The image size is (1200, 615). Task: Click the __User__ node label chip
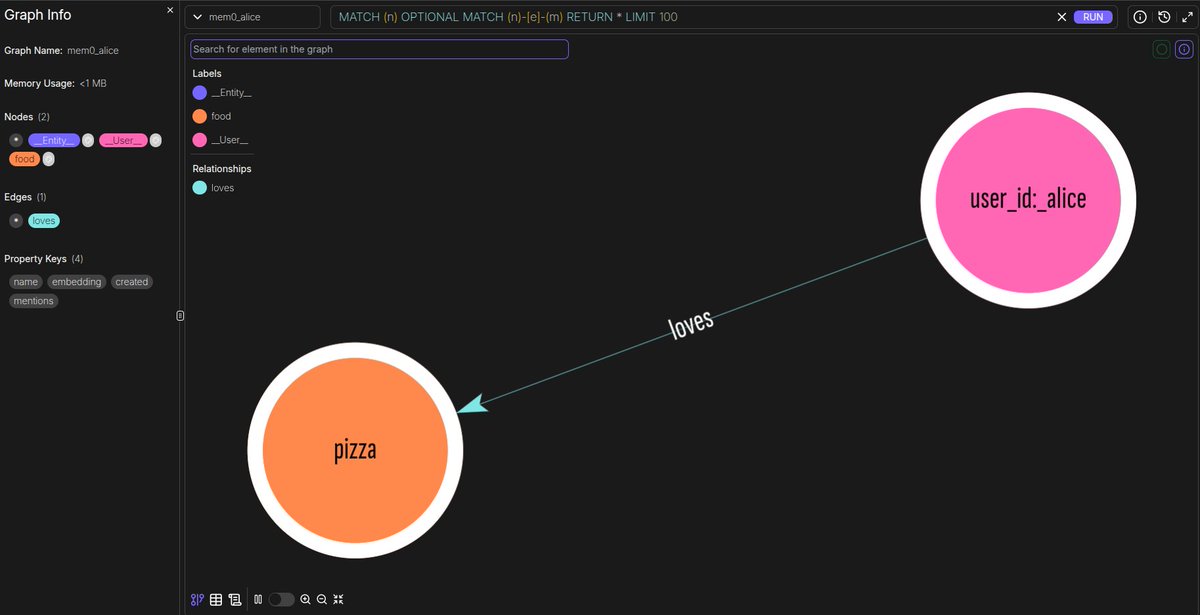point(123,140)
